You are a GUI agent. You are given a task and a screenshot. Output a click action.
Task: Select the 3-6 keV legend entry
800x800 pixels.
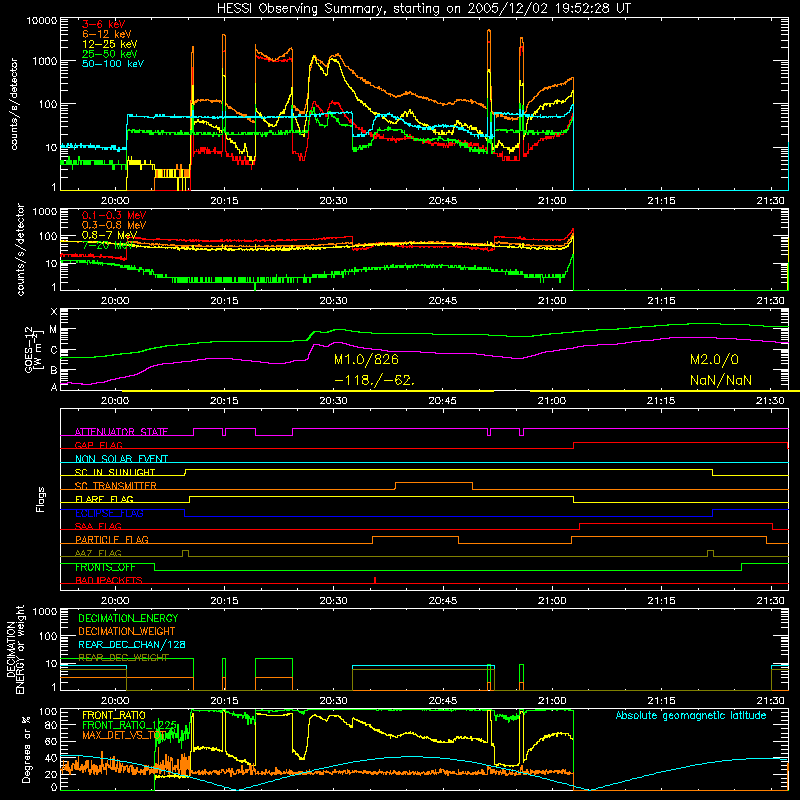pos(104,24)
